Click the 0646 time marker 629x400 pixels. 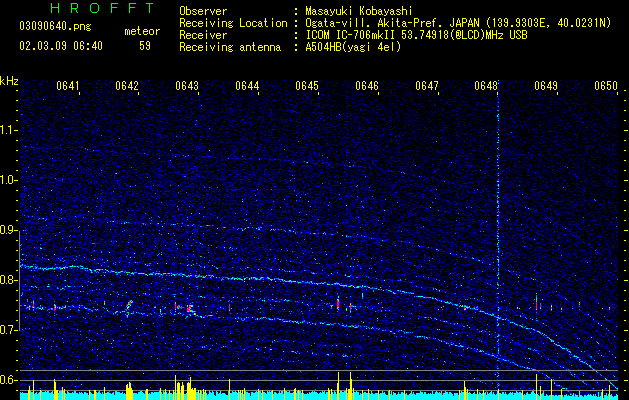click(x=367, y=86)
